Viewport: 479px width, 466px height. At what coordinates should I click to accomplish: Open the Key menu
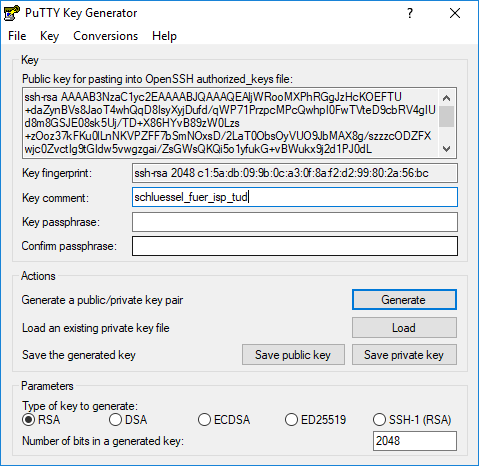click(49, 36)
